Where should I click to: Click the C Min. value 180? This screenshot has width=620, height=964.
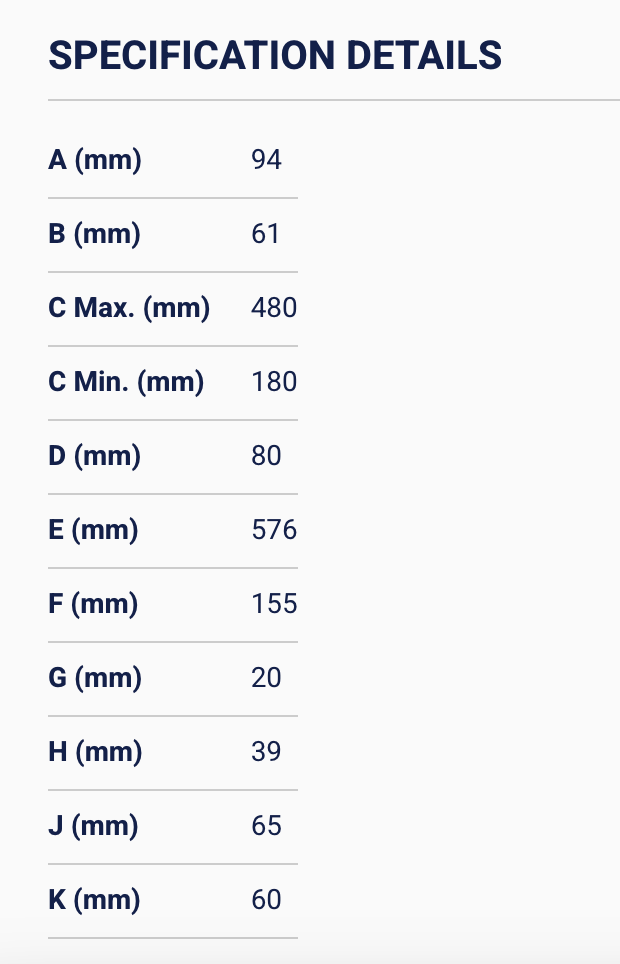click(x=274, y=382)
